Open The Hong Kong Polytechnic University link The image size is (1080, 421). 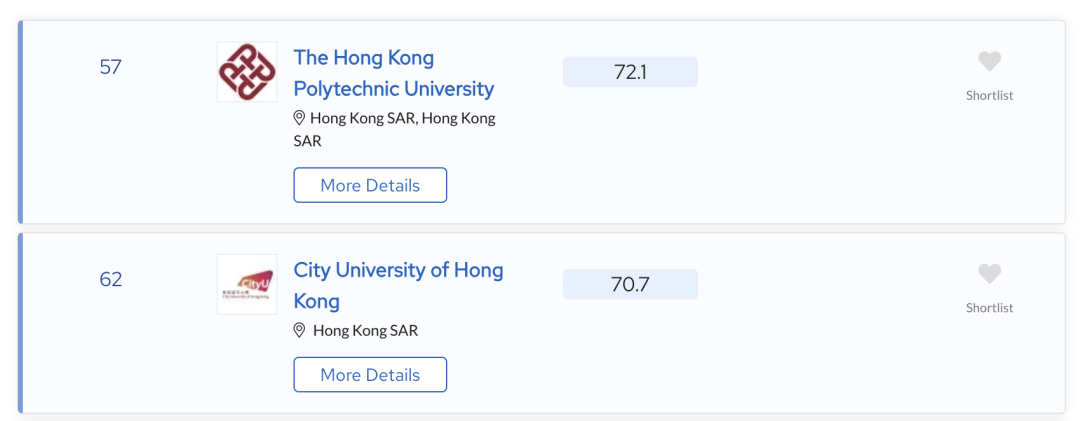pyautogui.click(x=394, y=73)
